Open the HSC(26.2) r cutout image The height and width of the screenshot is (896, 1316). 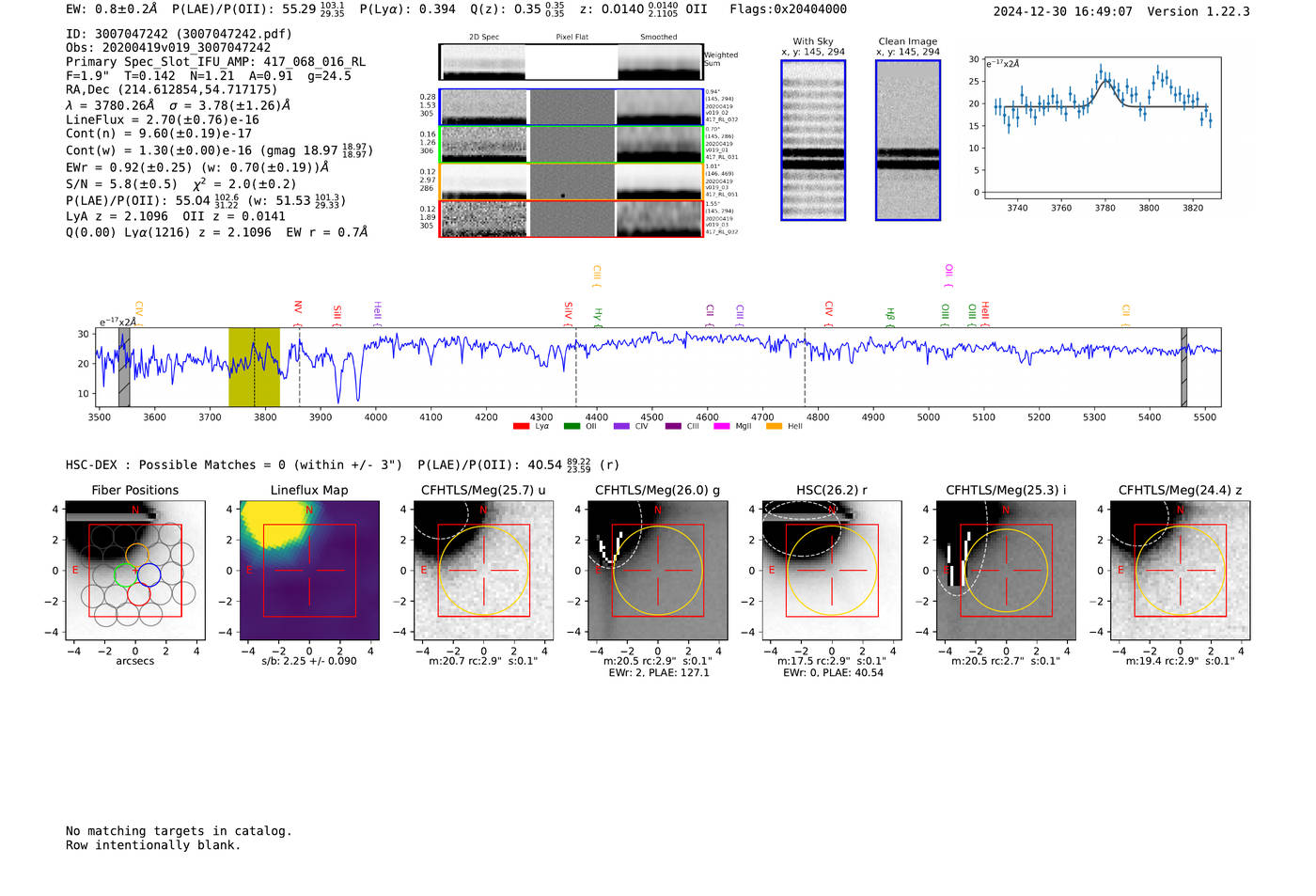click(x=832, y=571)
